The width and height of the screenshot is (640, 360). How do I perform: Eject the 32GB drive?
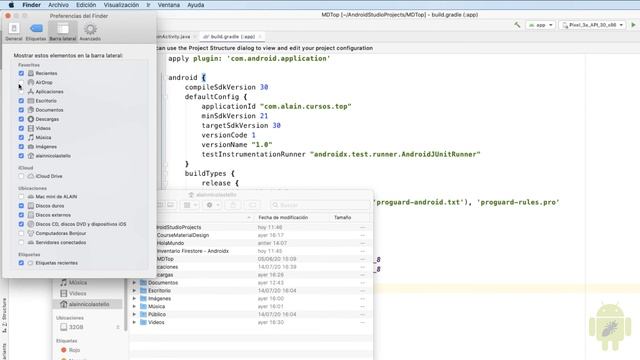point(118,327)
